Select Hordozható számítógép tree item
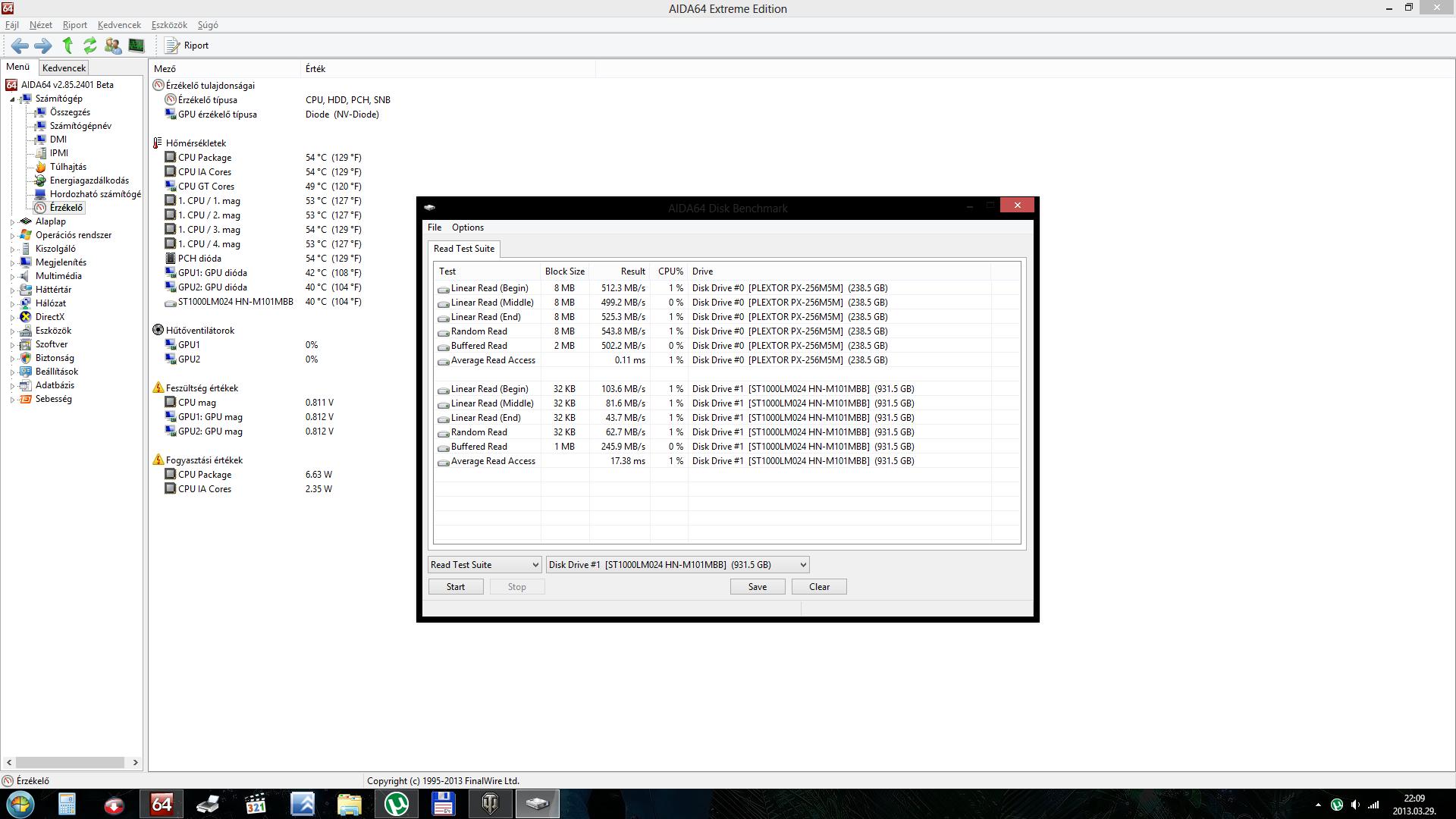This screenshot has height=819, width=1456. point(96,194)
